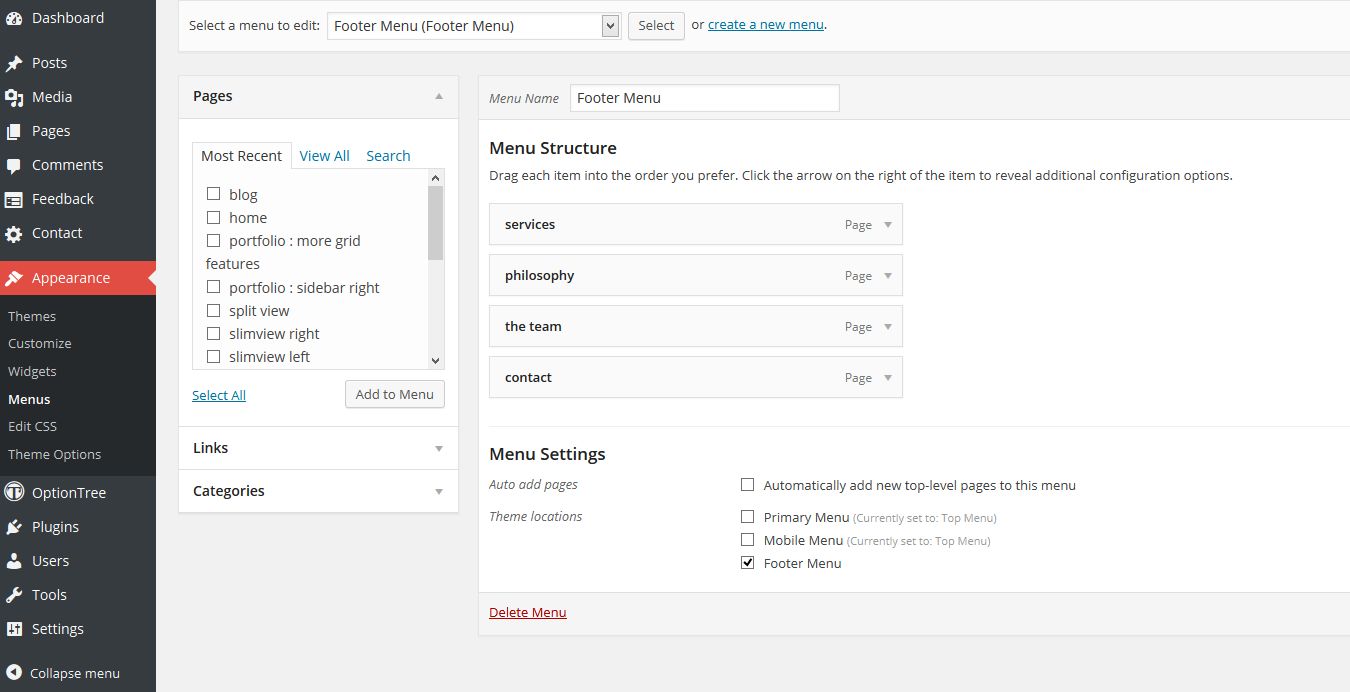Uncheck the Footer Menu theme location
The image size is (1350, 692).
(747, 563)
